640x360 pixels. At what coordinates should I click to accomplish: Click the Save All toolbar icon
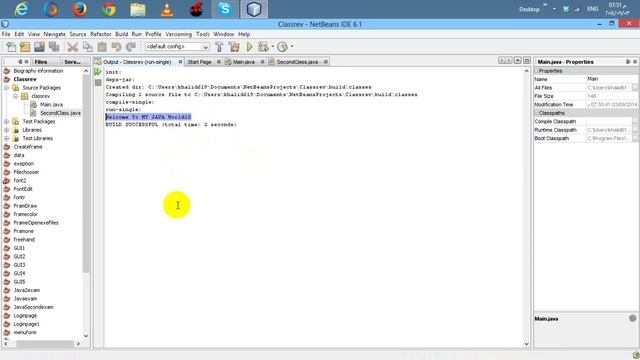[x=54, y=47]
